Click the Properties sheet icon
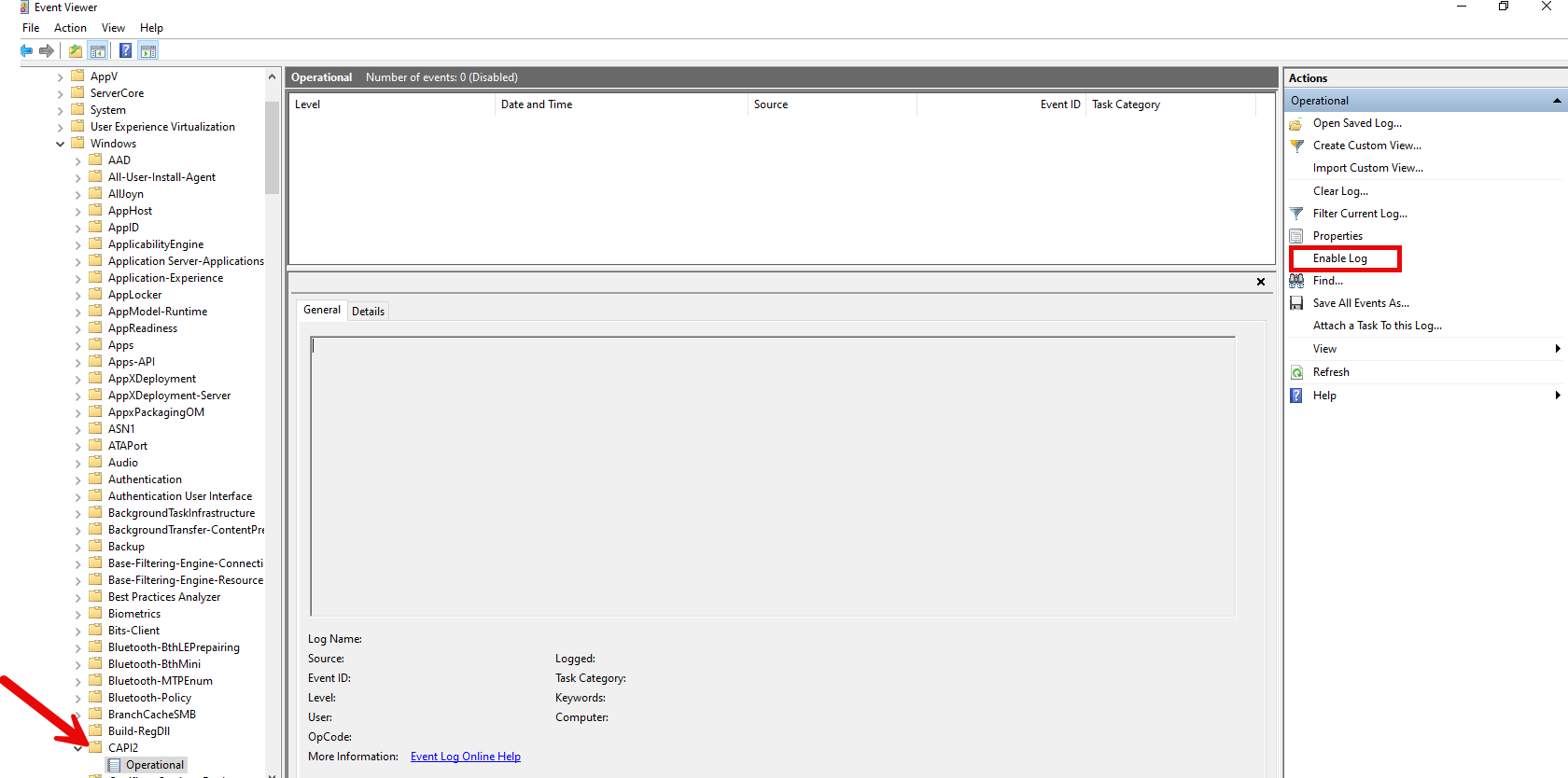 1296,236
